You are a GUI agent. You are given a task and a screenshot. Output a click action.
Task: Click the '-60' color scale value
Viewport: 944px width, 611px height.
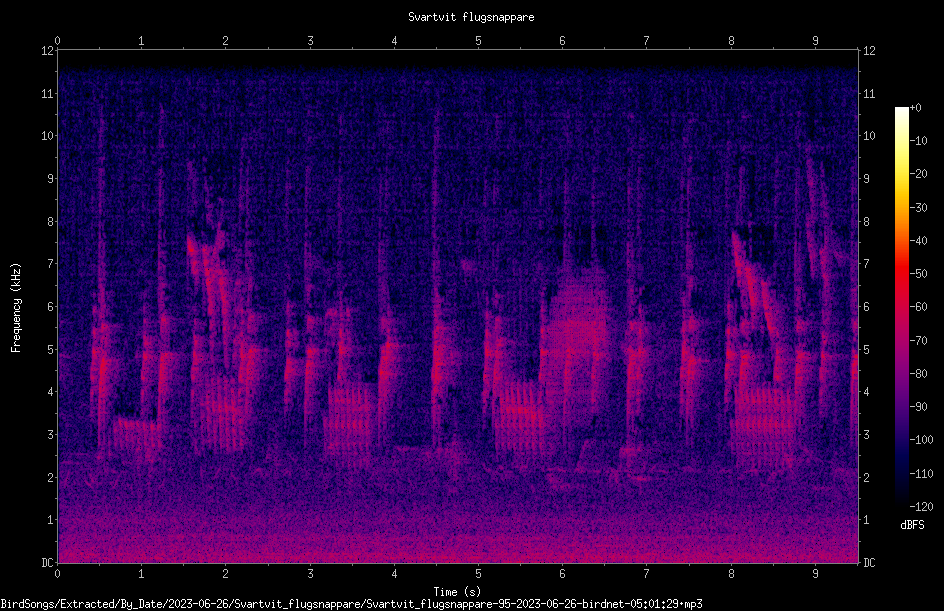click(918, 306)
